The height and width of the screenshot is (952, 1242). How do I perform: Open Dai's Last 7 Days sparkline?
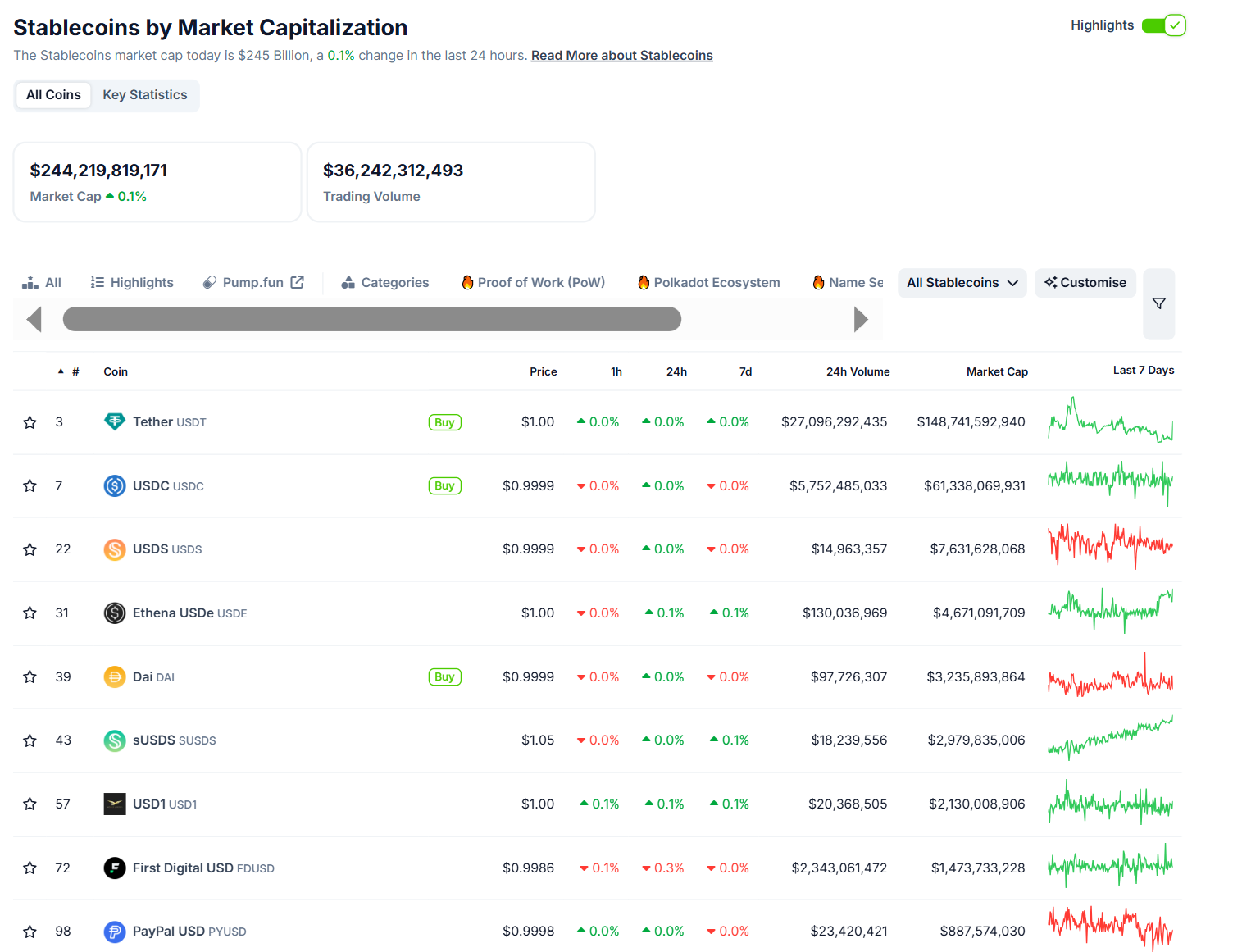pyautogui.click(x=1111, y=676)
